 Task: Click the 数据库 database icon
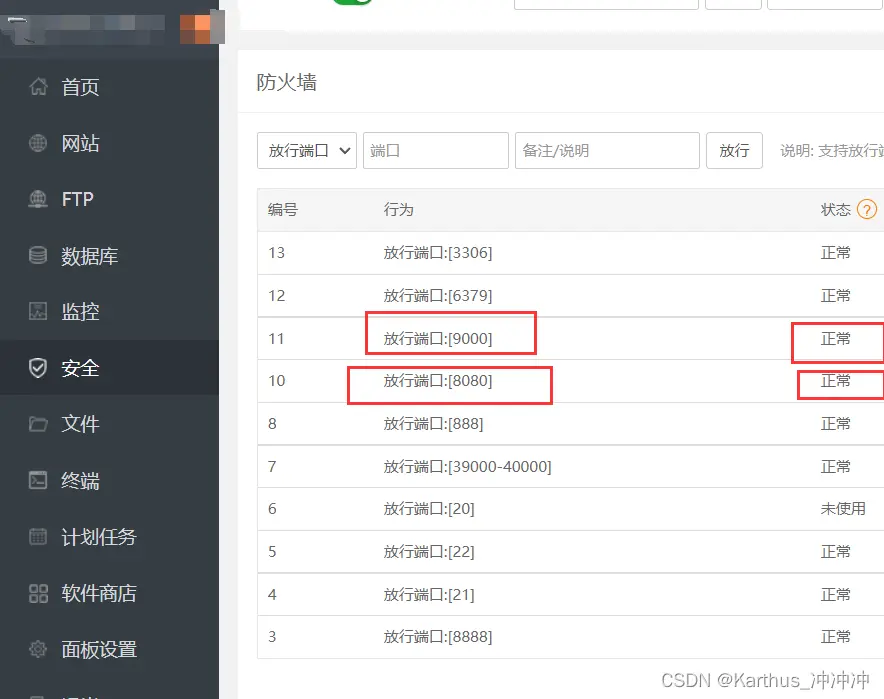38,256
